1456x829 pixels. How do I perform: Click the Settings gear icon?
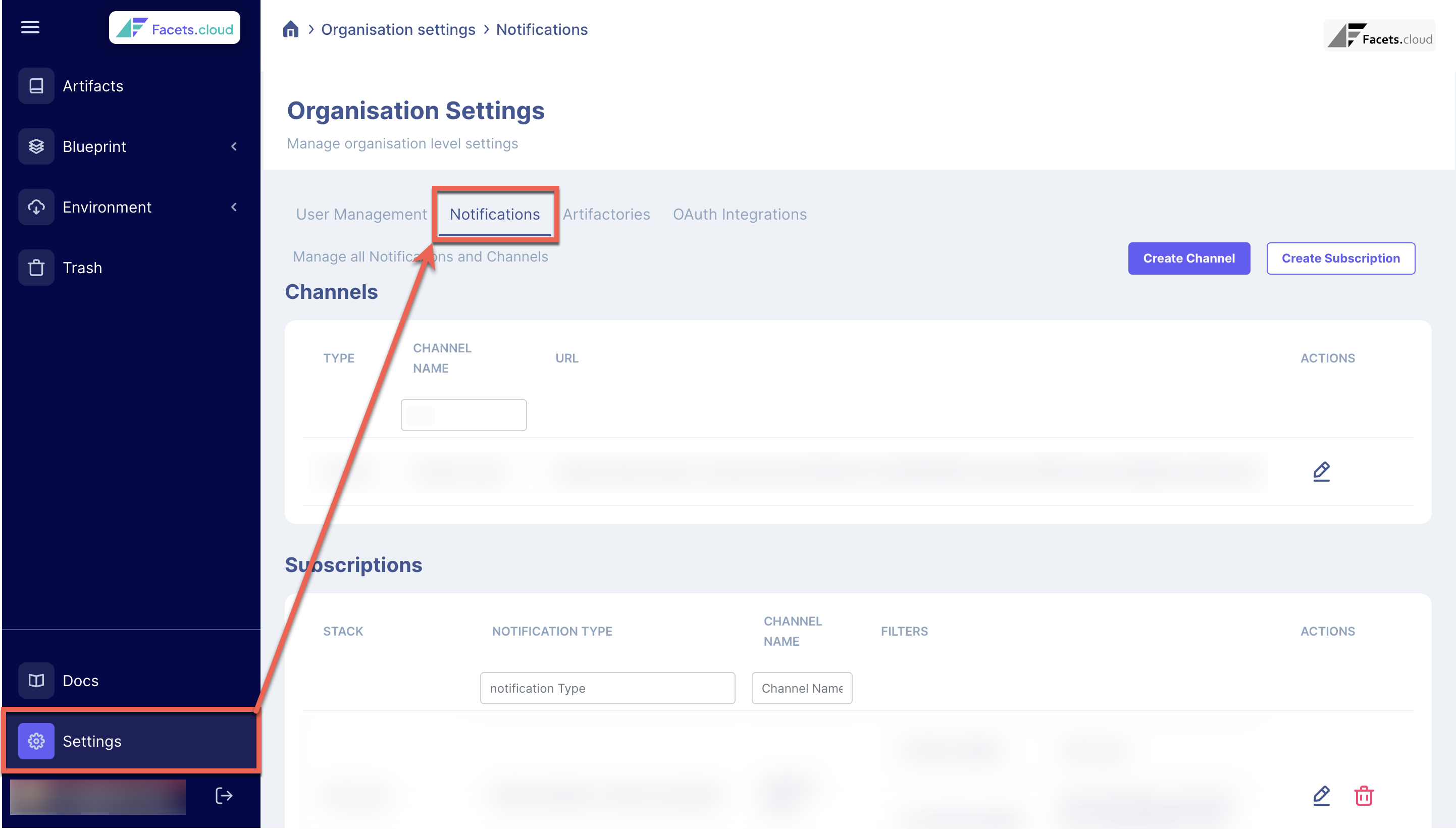coord(36,741)
